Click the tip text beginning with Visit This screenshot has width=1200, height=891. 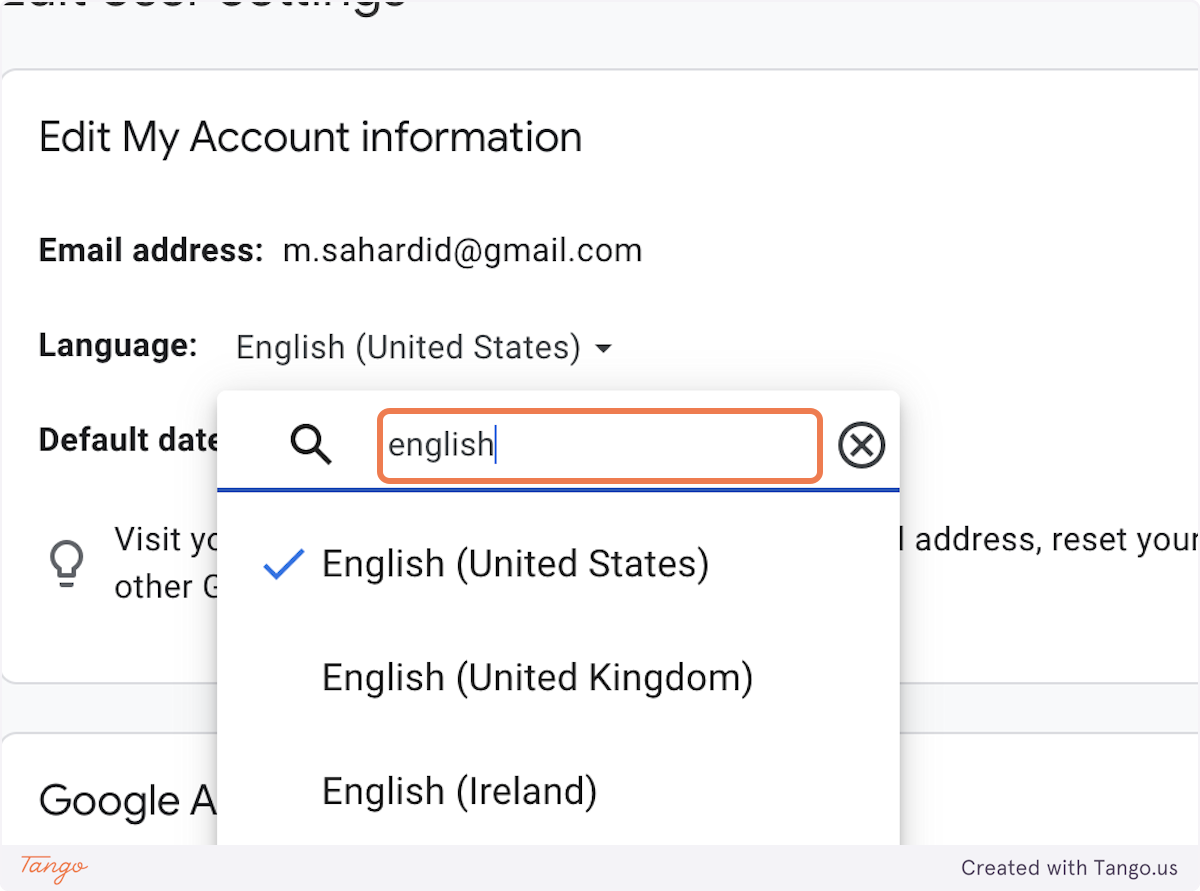click(x=160, y=563)
